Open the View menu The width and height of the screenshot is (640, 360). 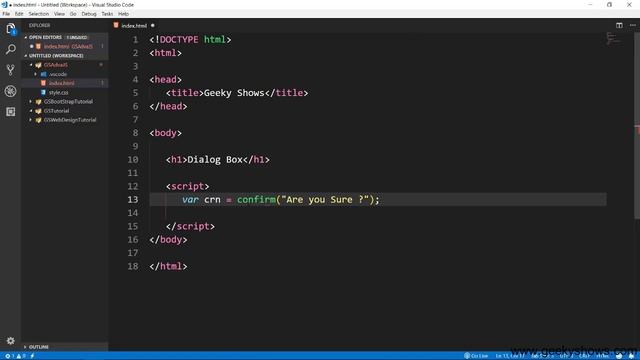(x=59, y=14)
